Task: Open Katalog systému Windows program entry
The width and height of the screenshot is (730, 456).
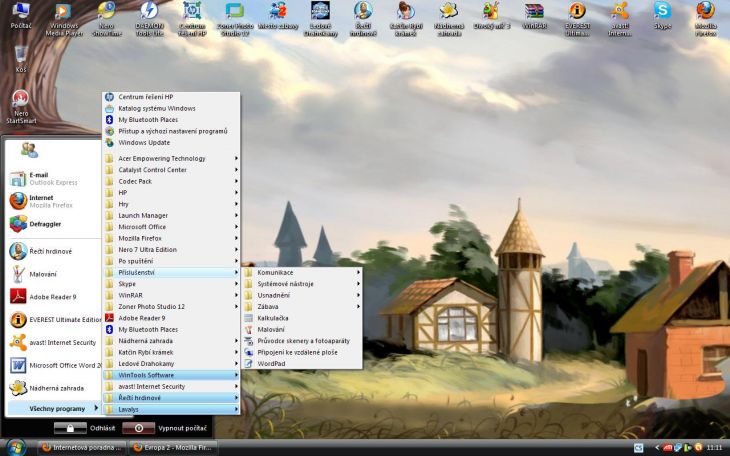Action: pyautogui.click(x=171, y=108)
